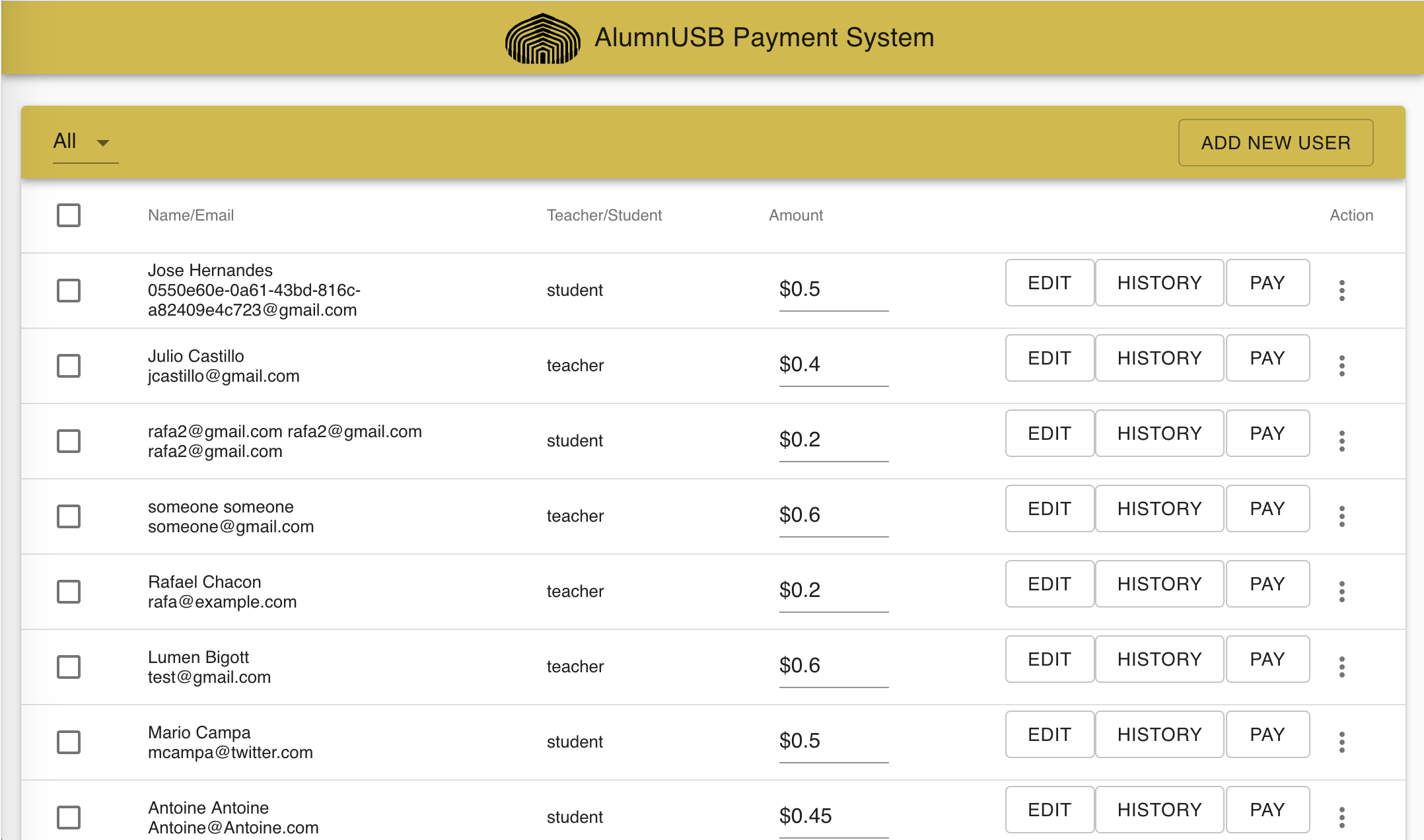Click the $0.4 amount field for Julio Castillo
This screenshot has height=840, width=1424.
(x=833, y=365)
